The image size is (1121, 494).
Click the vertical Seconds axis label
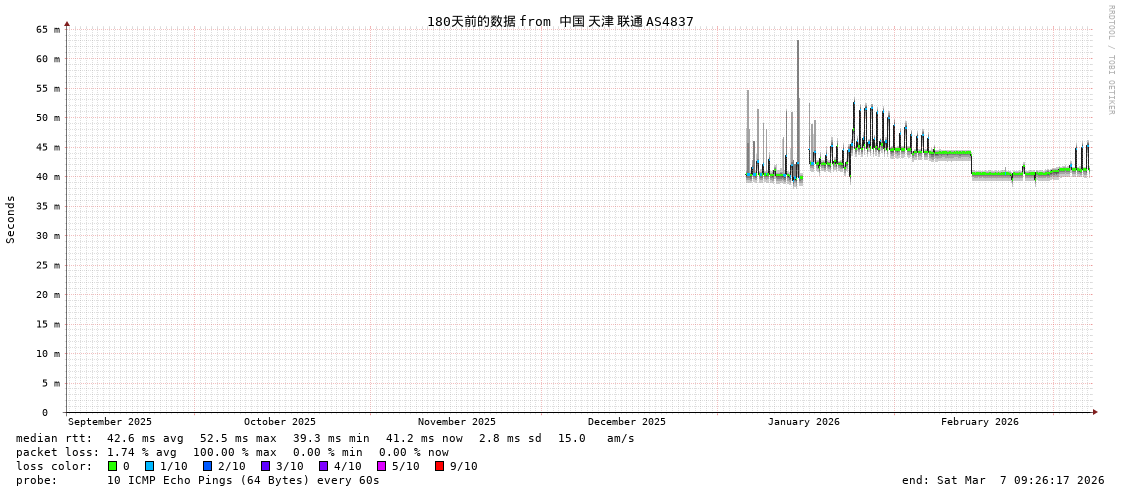[11, 219]
